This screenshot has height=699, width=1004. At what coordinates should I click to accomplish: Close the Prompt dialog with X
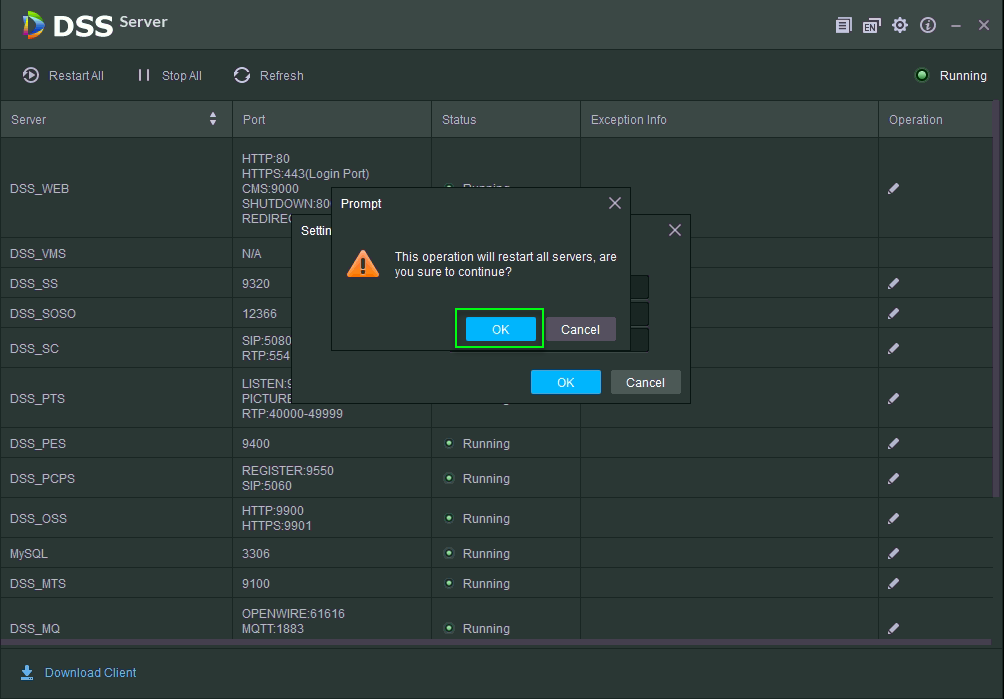(614, 203)
